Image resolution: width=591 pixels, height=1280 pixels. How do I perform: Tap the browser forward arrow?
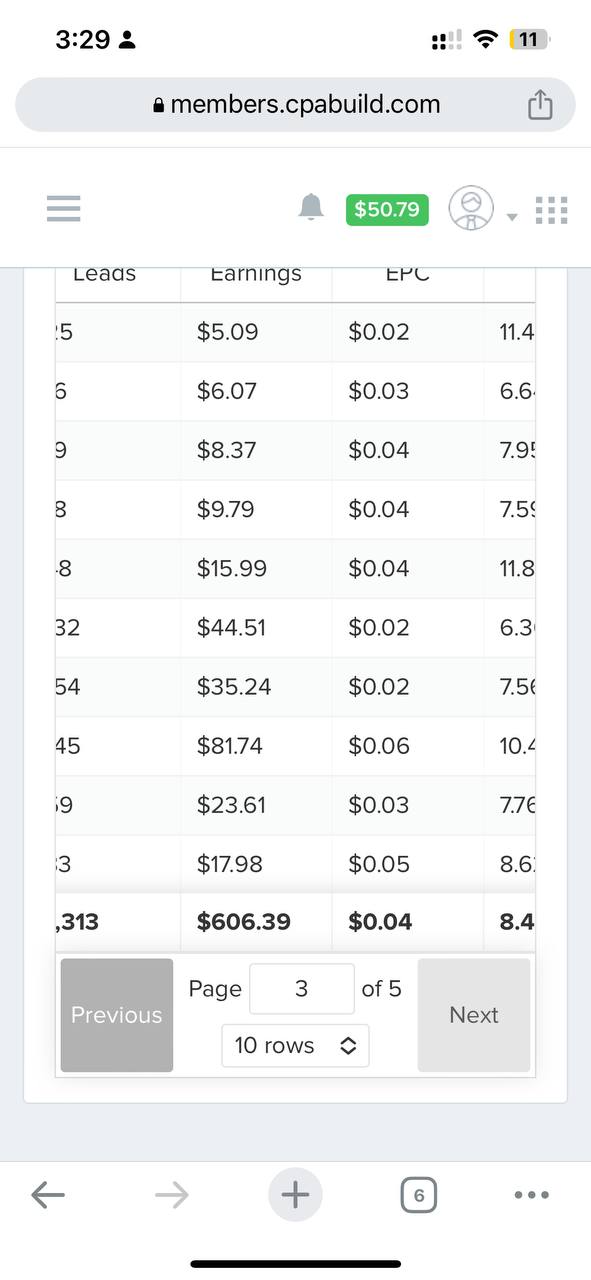pos(172,1194)
